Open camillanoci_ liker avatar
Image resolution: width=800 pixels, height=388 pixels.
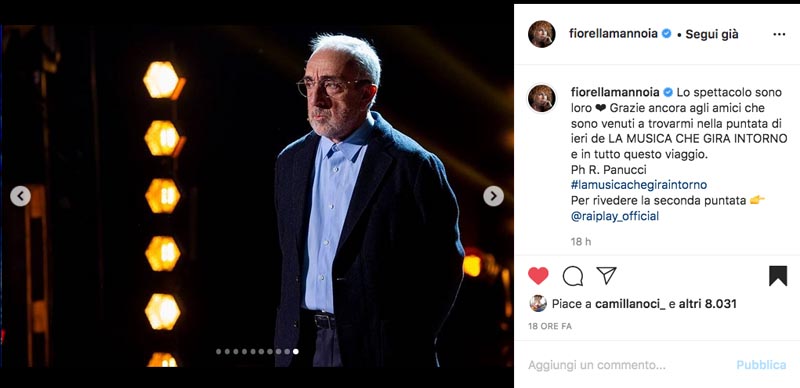click(x=538, y=303)
